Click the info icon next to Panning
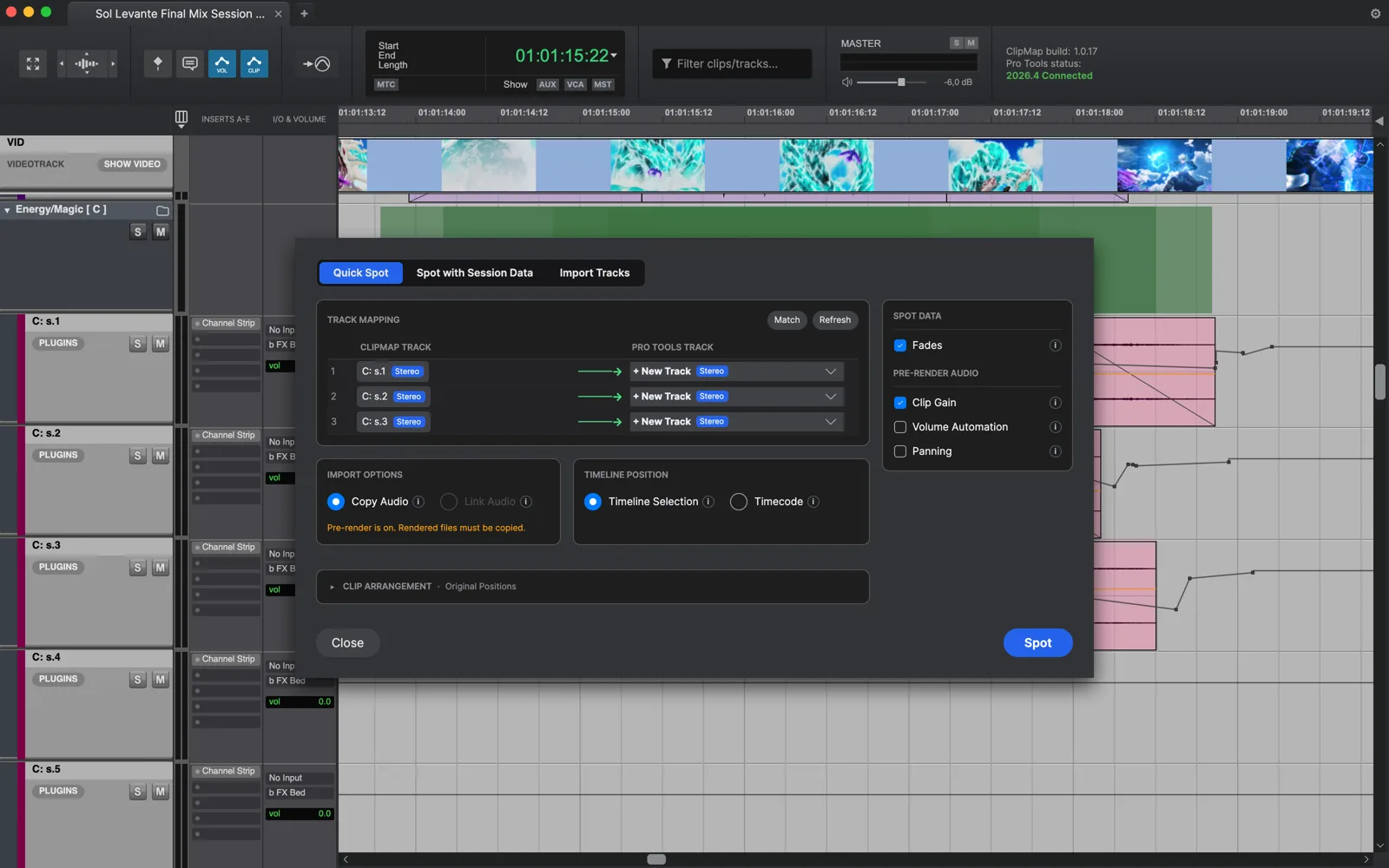Viewport: 1389px width, 868px height. [1056, 451]
